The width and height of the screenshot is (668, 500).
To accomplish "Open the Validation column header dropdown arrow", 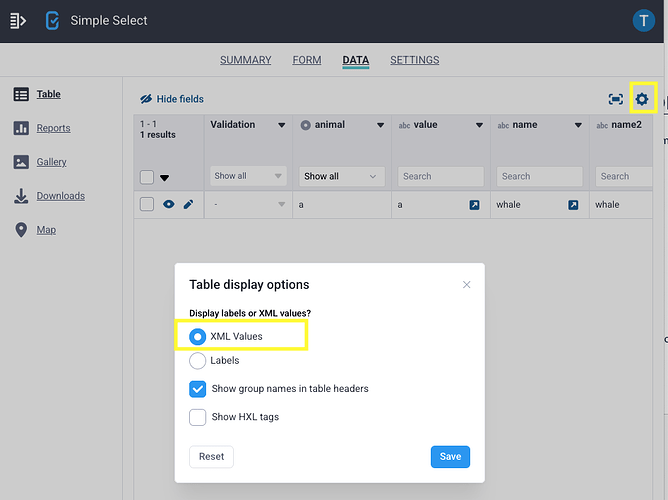I will pos(282,125).
